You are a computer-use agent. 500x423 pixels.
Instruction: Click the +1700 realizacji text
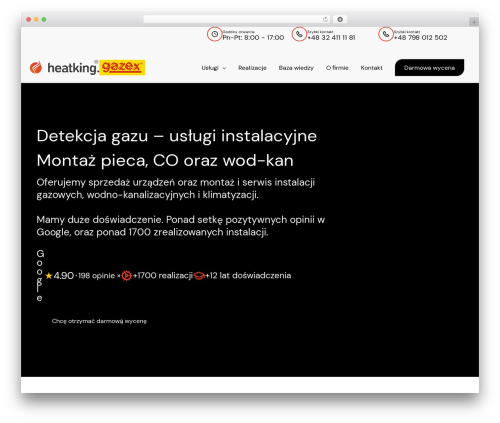point(163,275)
